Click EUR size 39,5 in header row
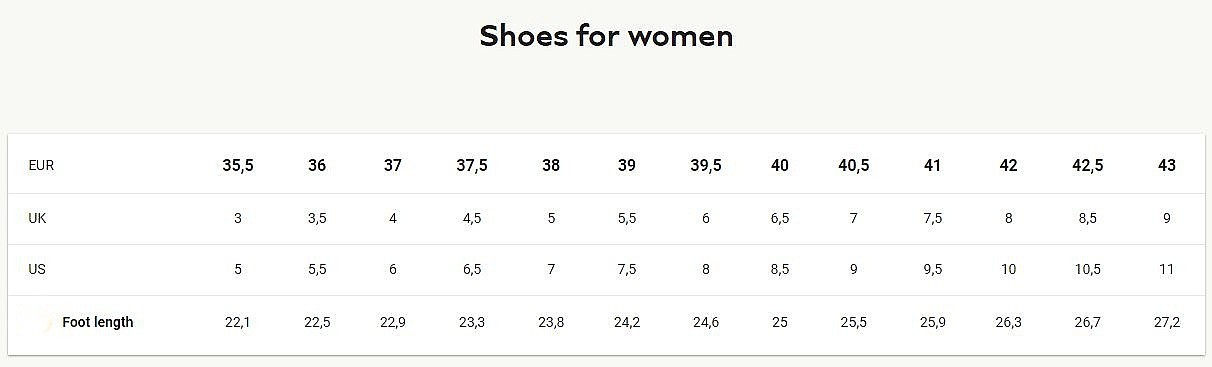Screen dimensions: 1212x367 pyautogui.click(x=706, y=166)
